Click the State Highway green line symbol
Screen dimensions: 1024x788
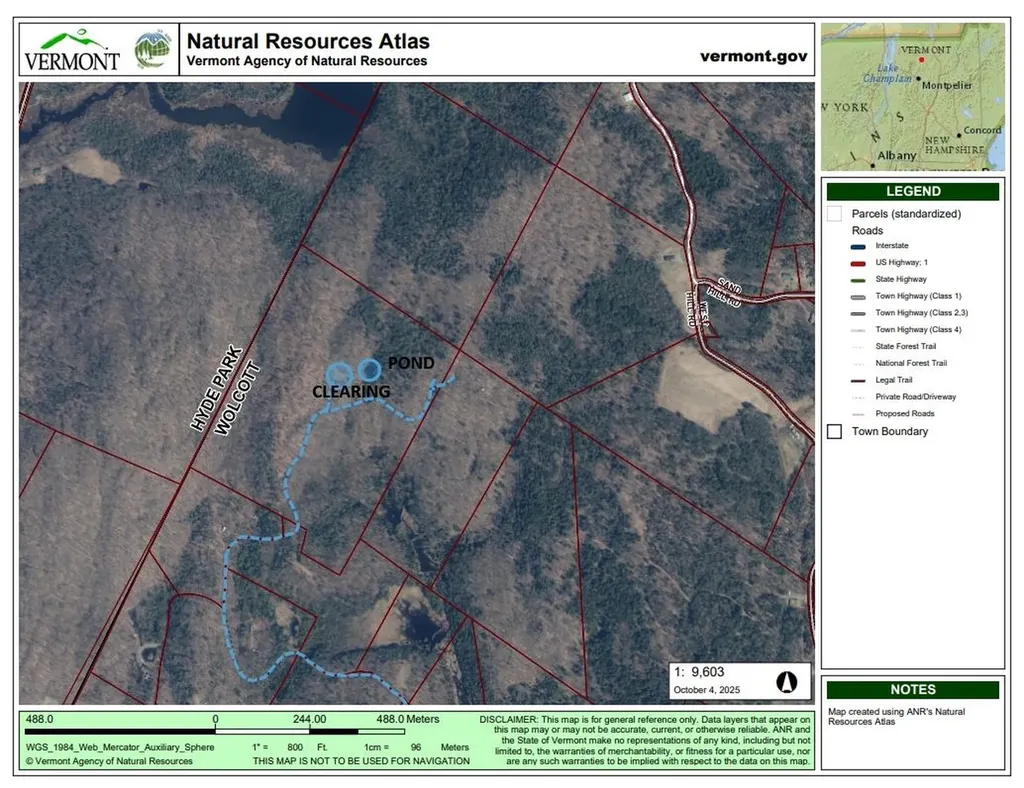[x=859, y=279]
